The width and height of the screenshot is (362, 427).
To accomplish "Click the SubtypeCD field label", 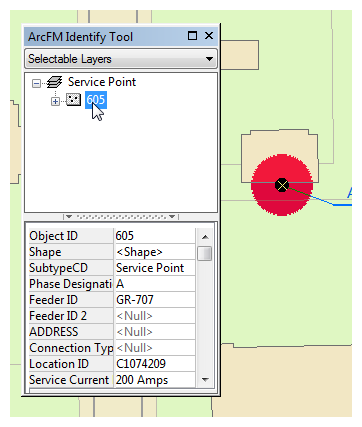I will tap(71, 268).
